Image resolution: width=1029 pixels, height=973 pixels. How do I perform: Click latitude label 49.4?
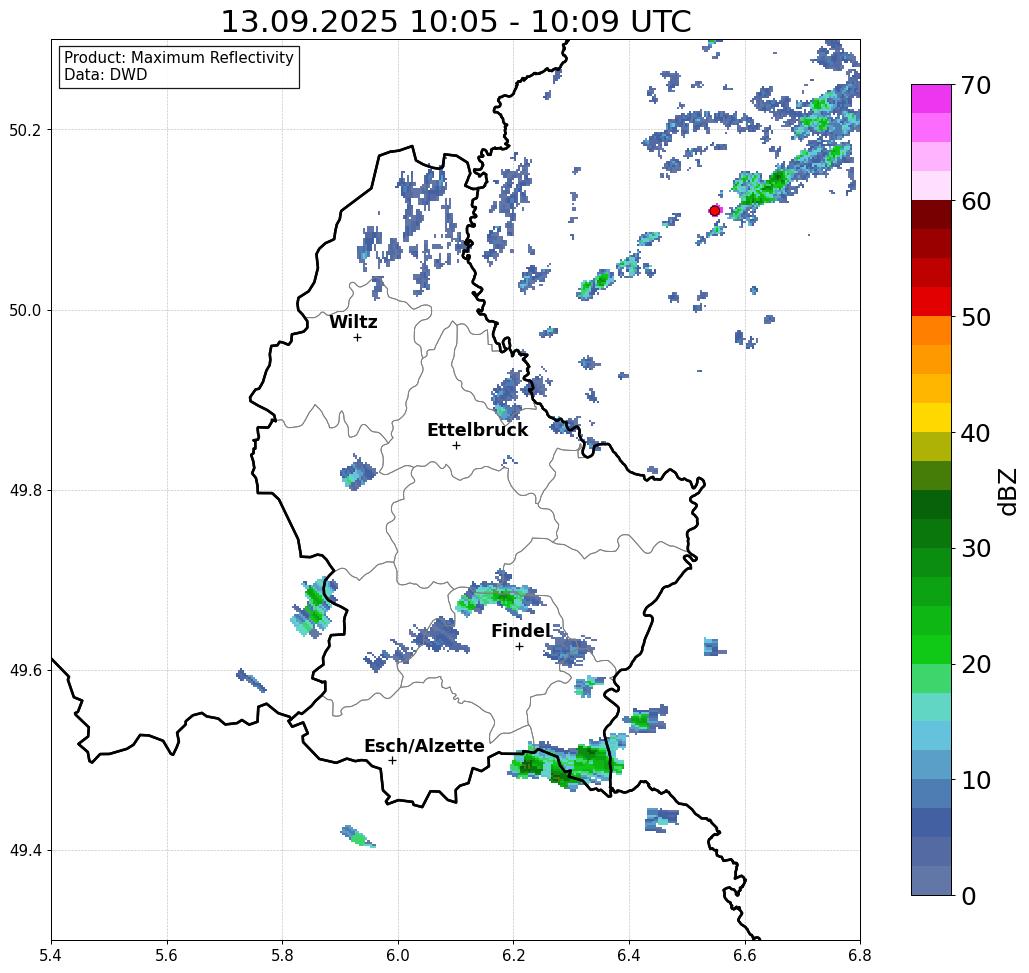click(25, 851)
